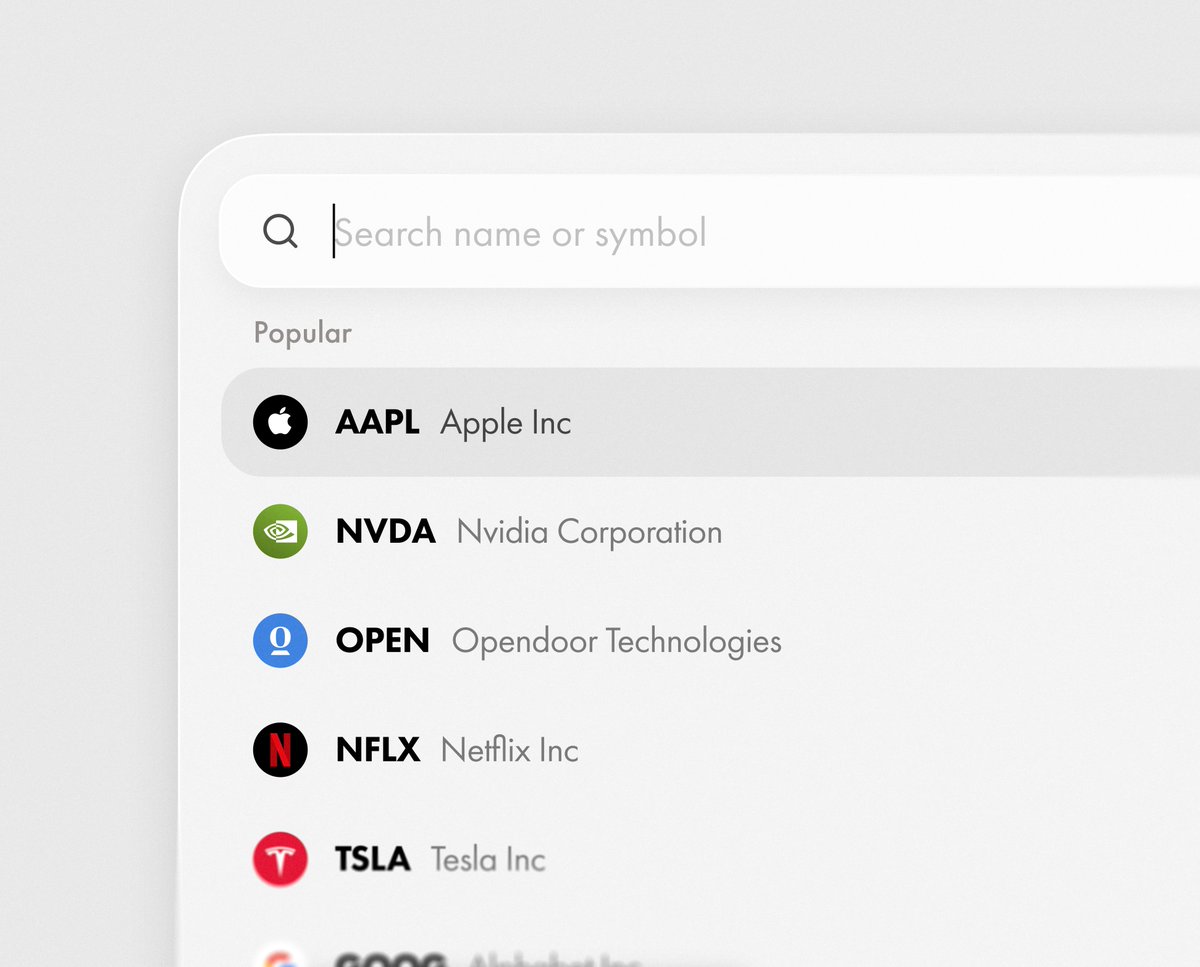This screenshot has height=967, width=1200.
Task: Open the Apple Inc company name
Action: coord(506,424)
